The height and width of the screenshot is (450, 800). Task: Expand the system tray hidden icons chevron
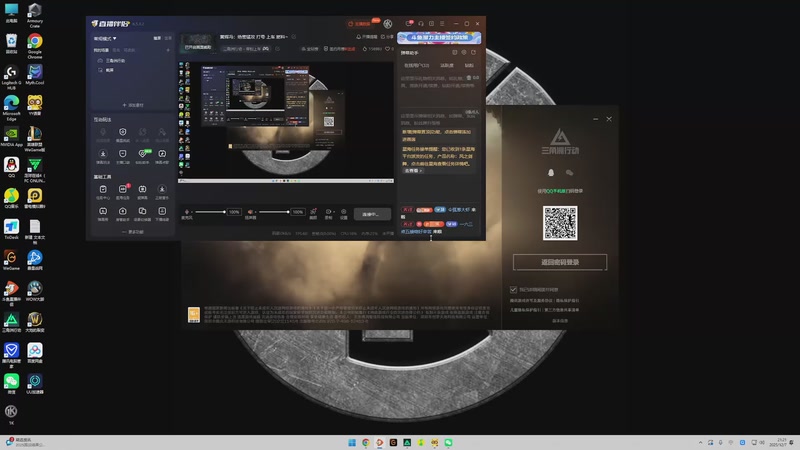coord(701,442)
